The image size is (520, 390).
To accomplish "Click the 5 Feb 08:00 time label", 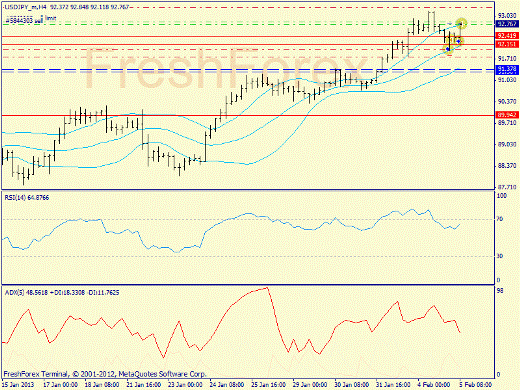I will tap(476, 385).
